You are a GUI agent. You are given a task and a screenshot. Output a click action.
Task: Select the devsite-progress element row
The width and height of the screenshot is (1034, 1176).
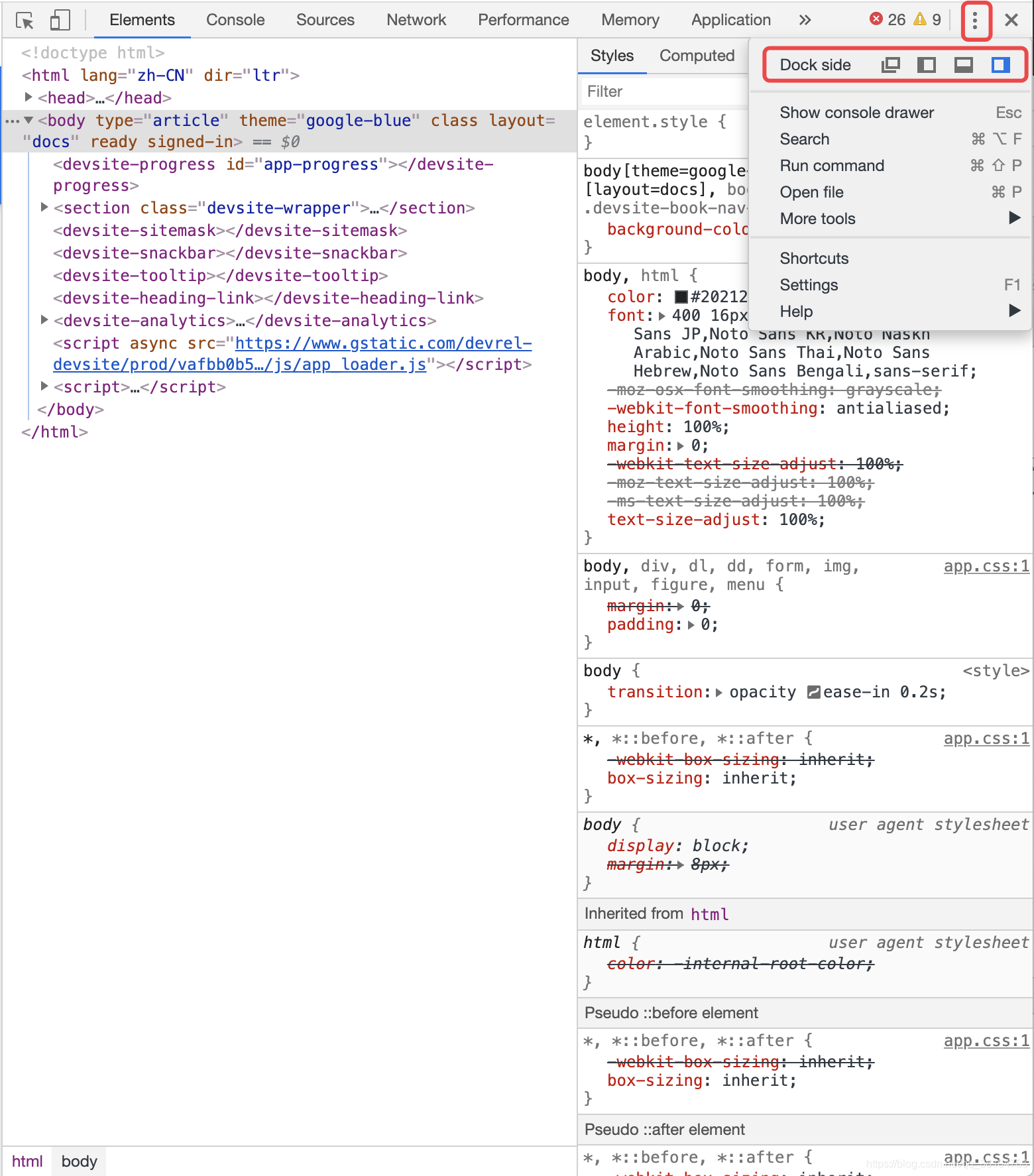273,175
